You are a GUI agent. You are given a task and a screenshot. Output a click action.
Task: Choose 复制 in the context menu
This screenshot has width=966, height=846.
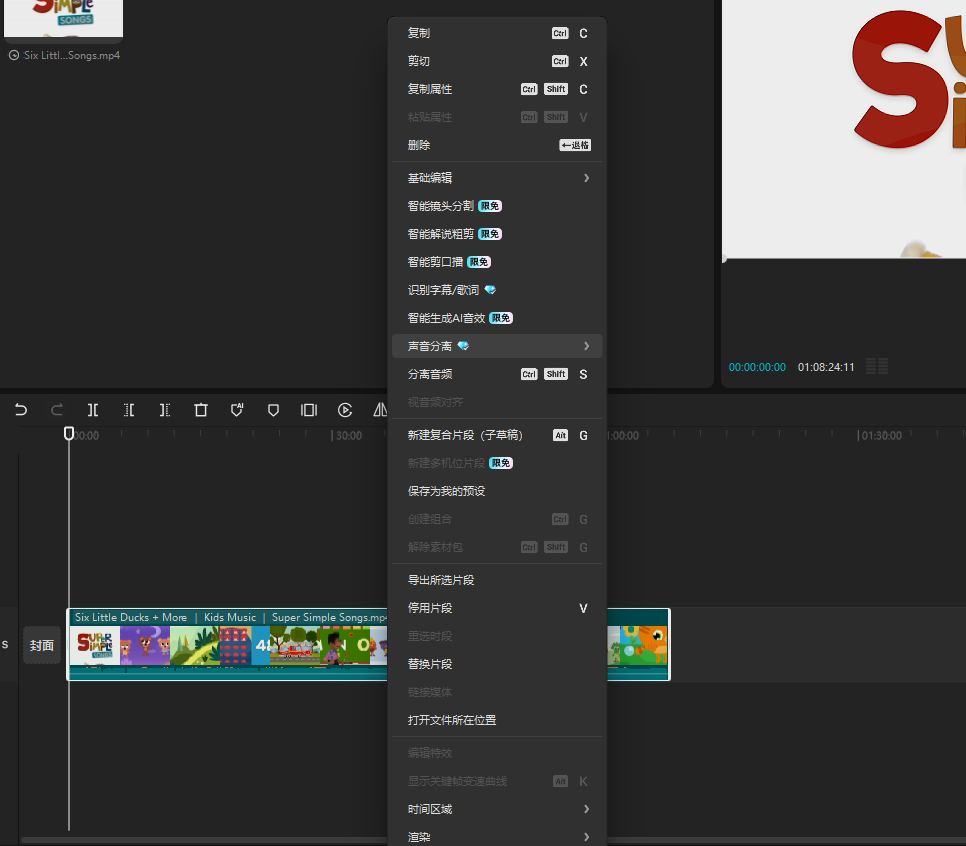pyautogui.click(x=496, y=33)
